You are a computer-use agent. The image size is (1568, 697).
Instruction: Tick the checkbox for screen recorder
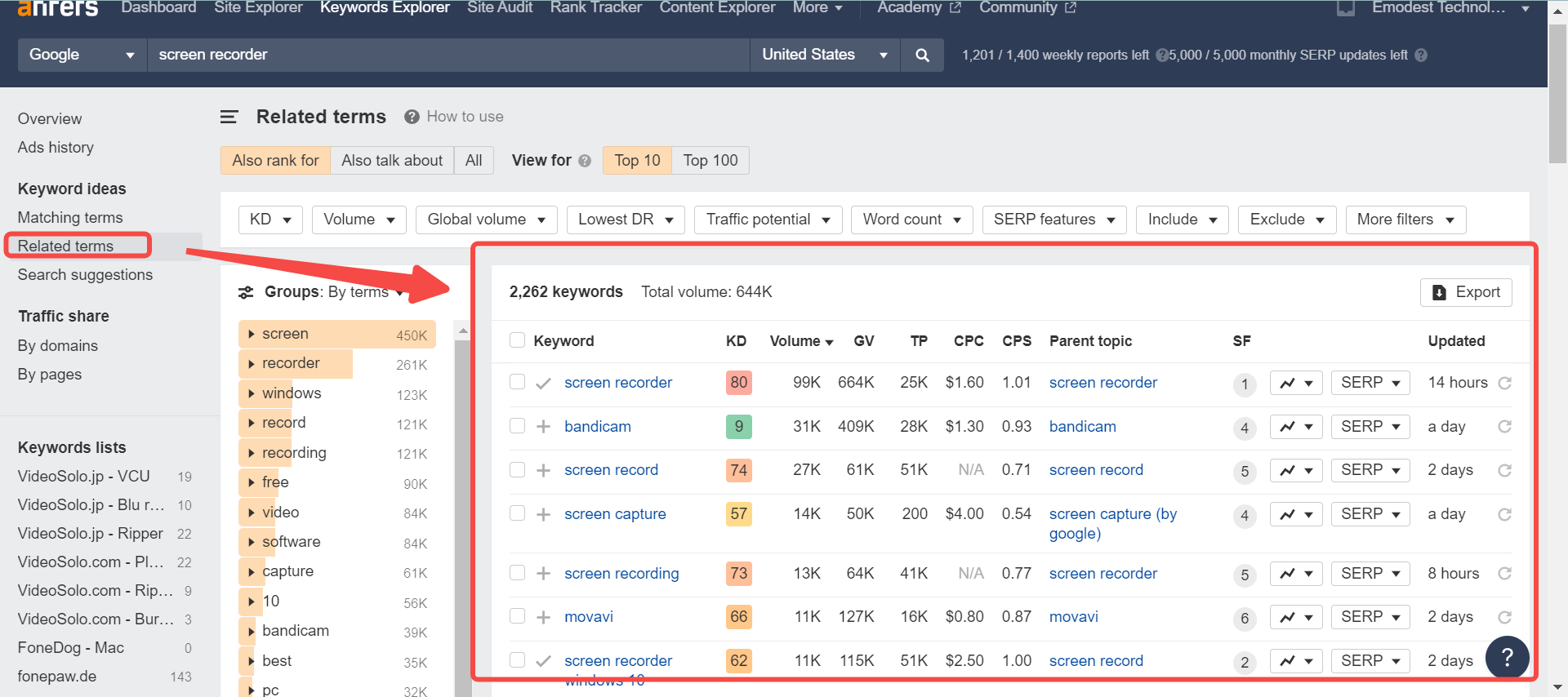(517, 381)
